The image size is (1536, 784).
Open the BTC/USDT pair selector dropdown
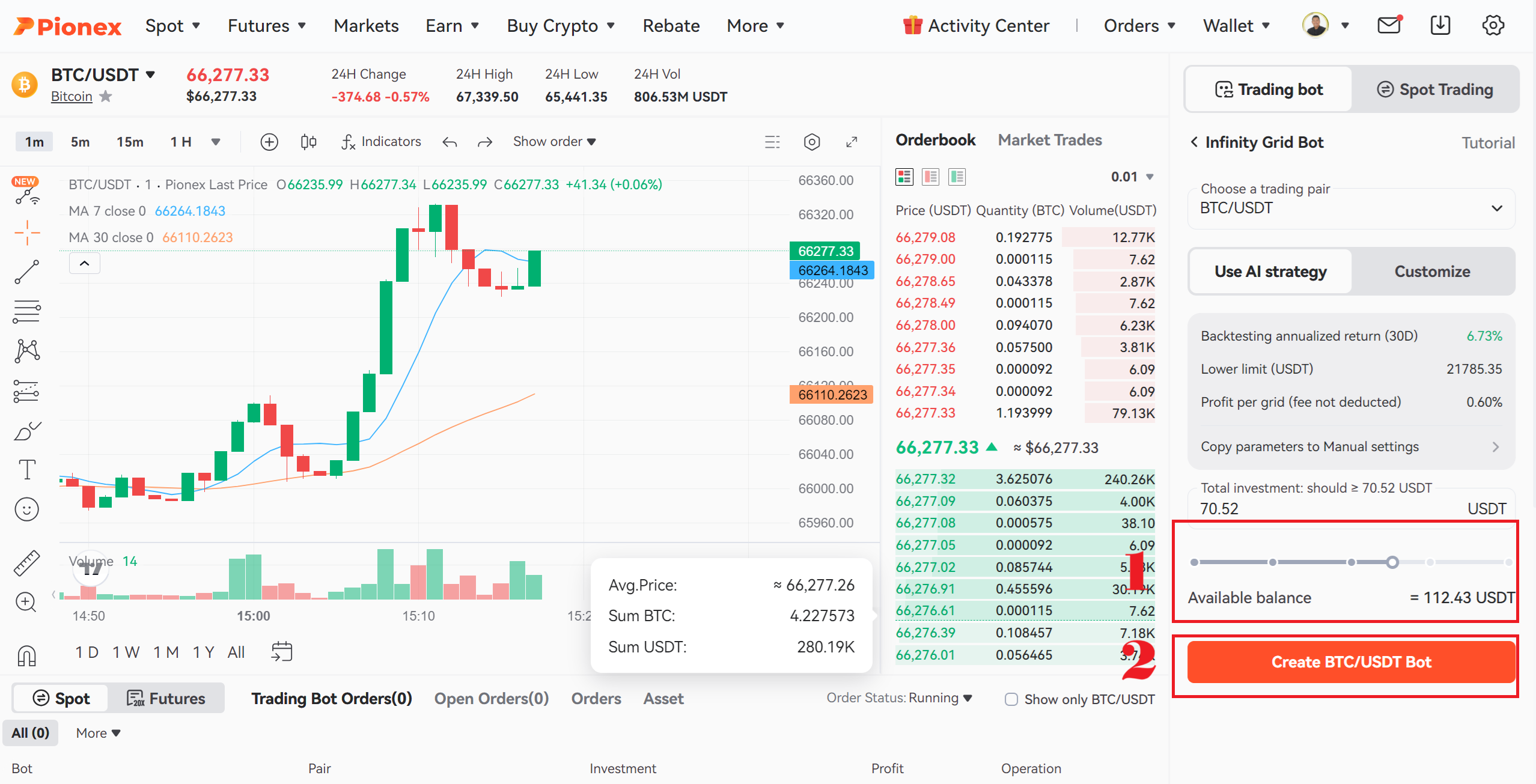click(x=103, y=74)
